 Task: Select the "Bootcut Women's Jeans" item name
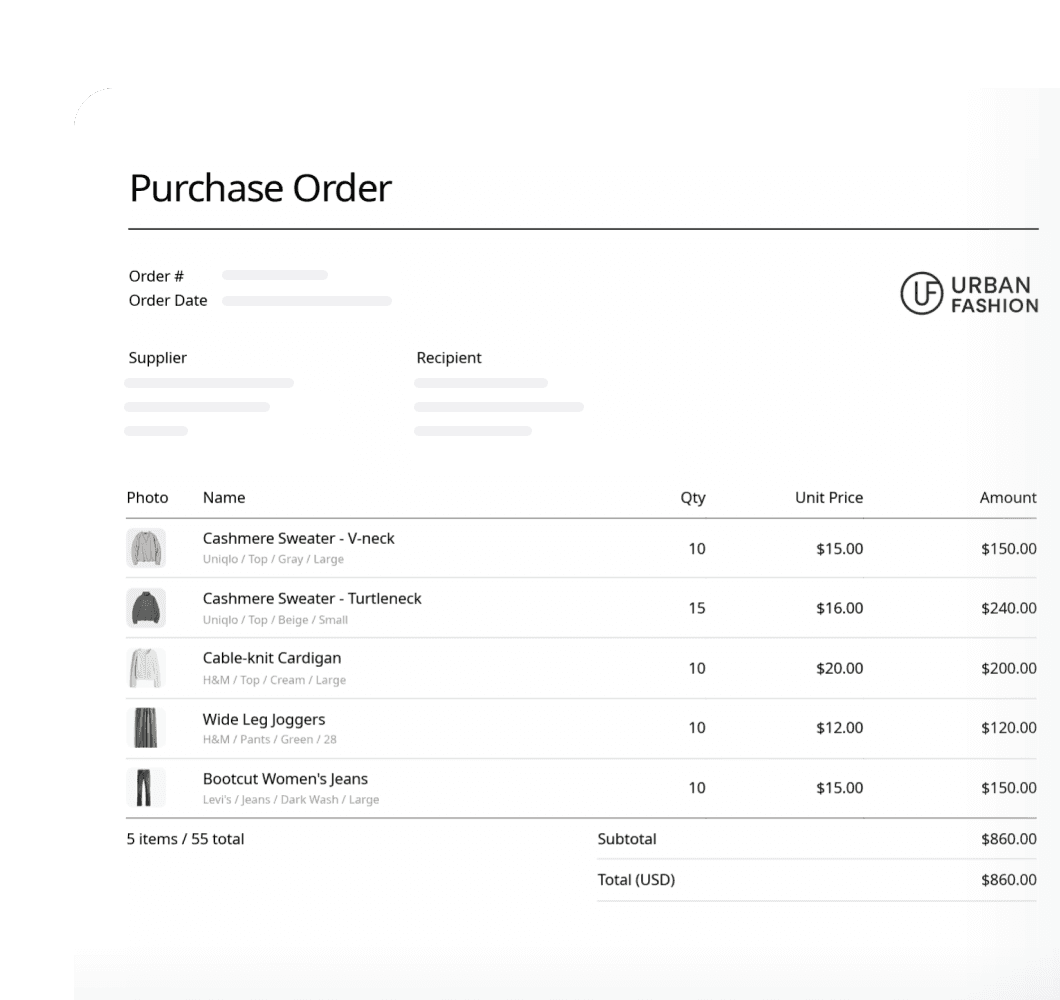point(285,779)
